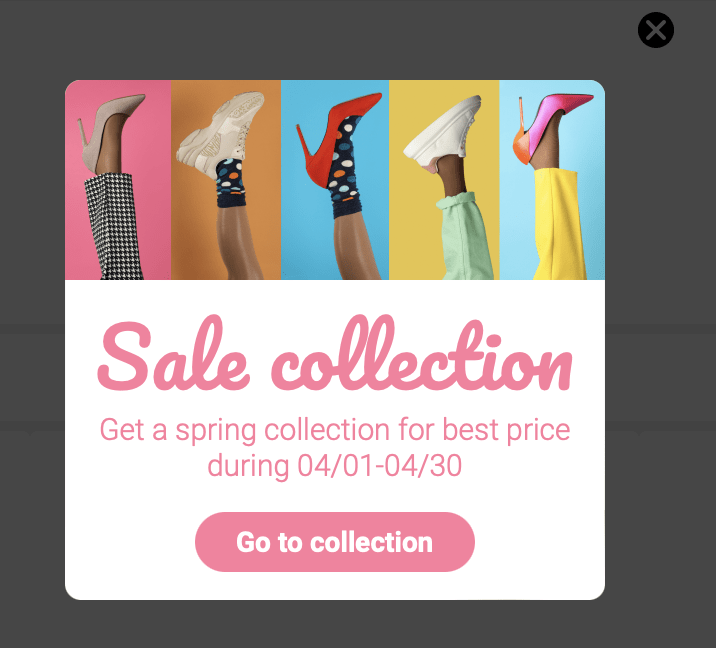Select the blue panel with red heel

335,179
